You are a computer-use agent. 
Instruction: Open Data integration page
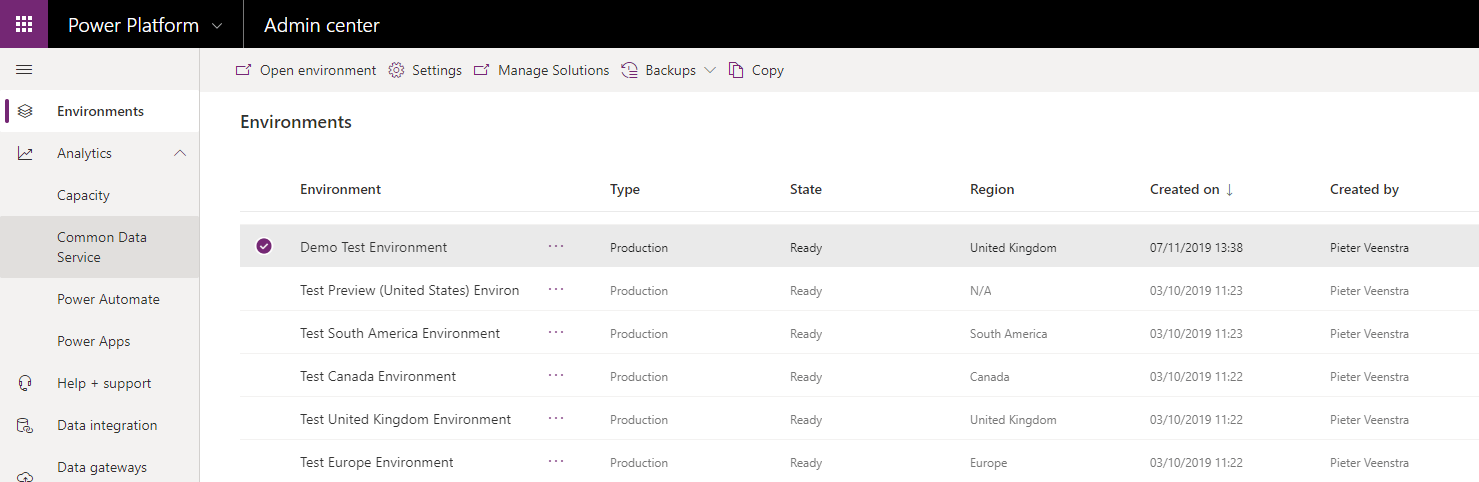pos(107,425)
